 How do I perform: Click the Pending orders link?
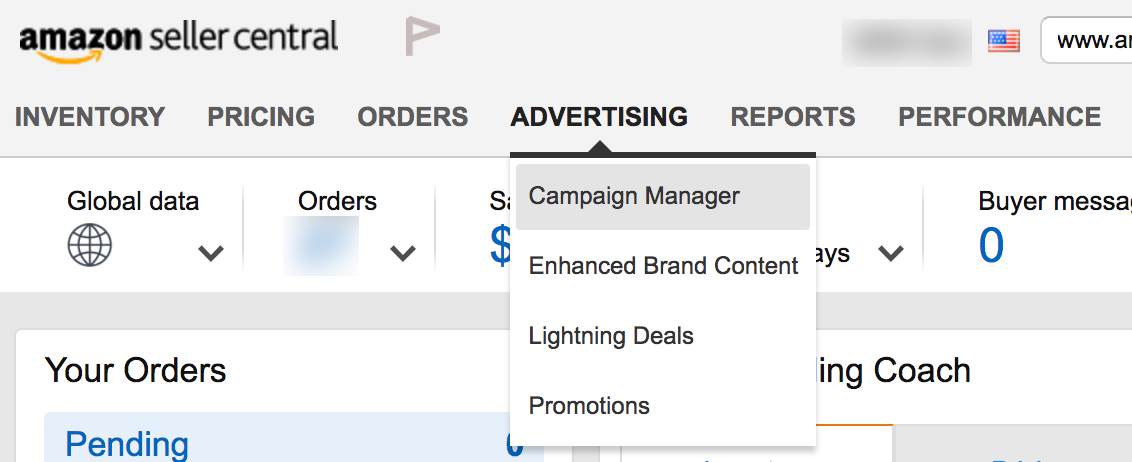point(127,445)
